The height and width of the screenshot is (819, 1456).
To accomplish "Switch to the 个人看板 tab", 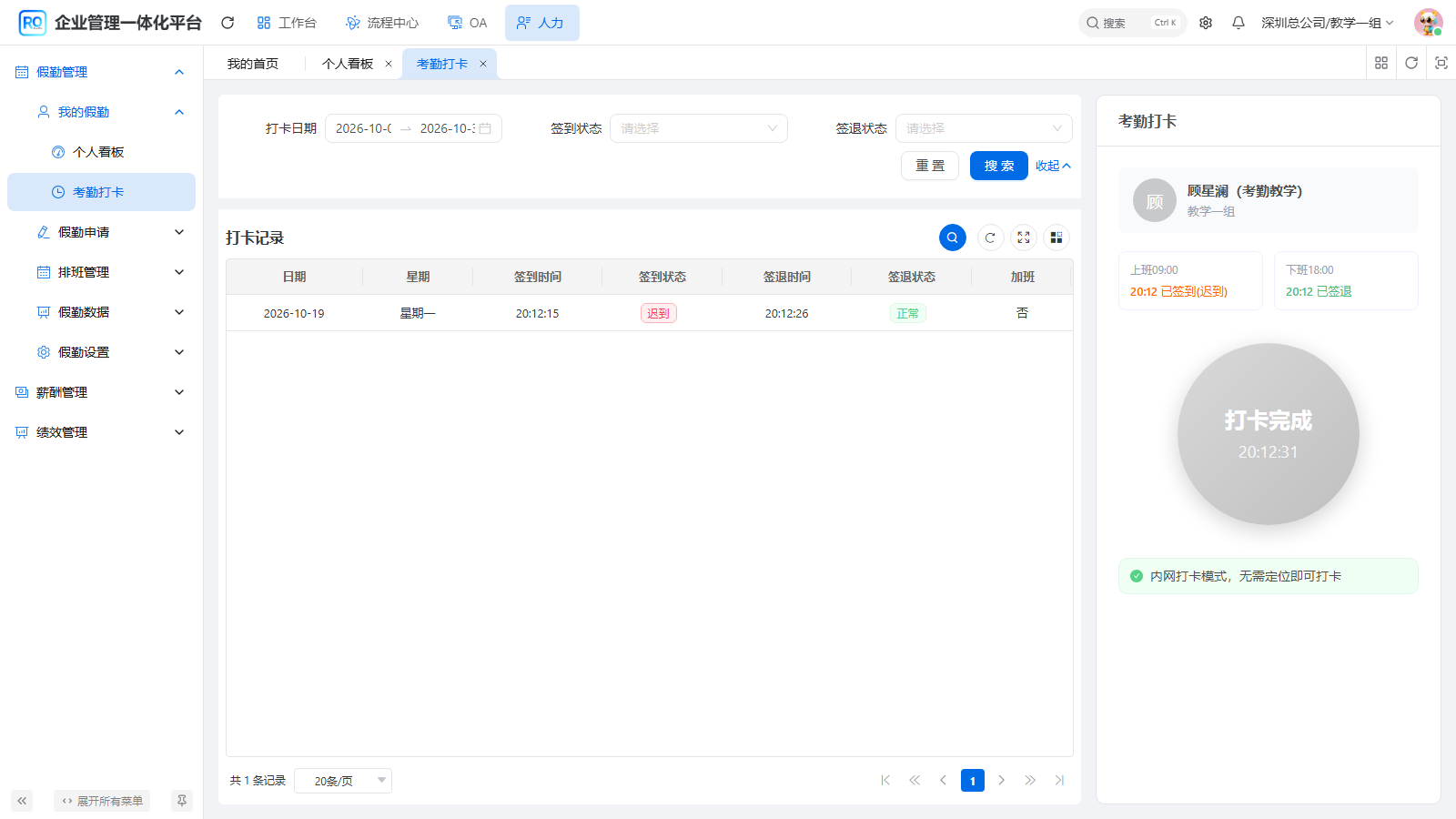I will 348,64.
